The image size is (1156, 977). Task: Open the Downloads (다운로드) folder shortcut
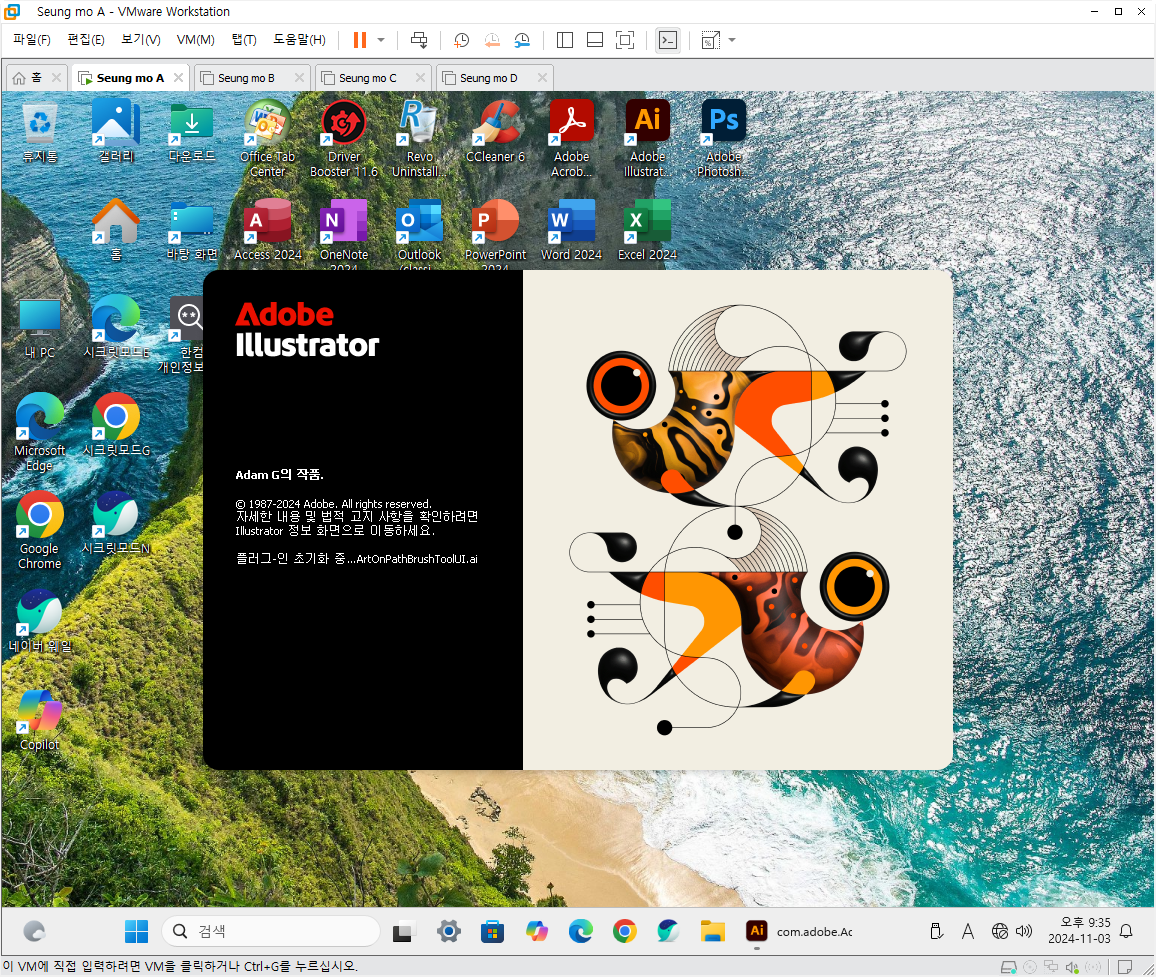(x=192, y=133)
